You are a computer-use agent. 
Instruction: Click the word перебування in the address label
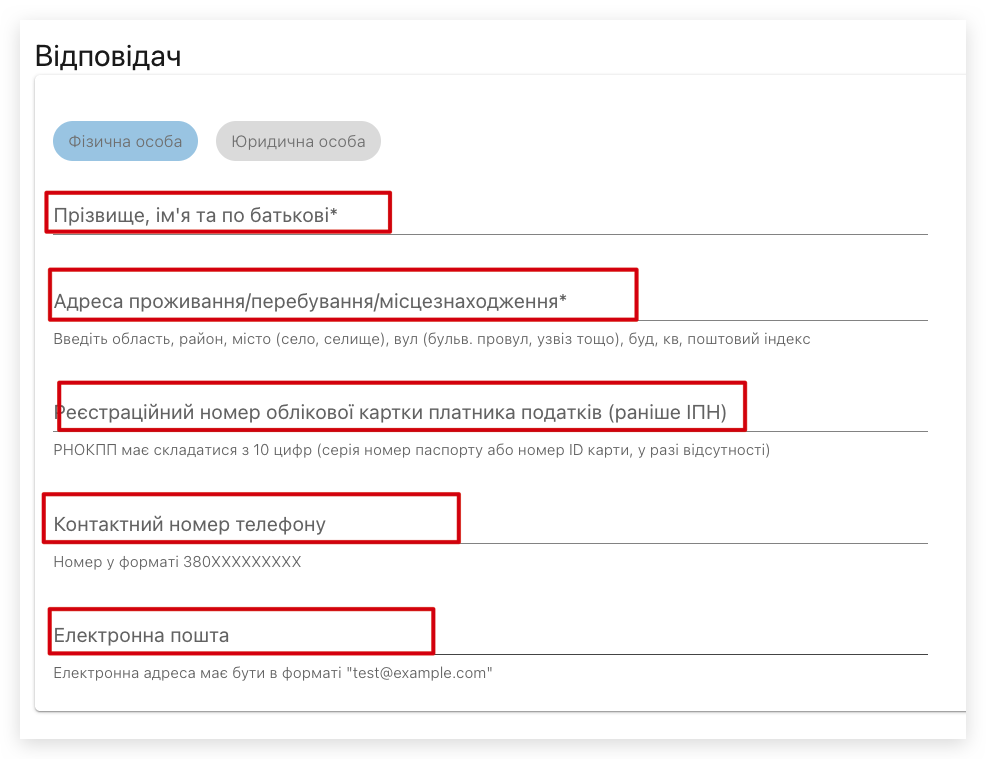coord(315,301)
